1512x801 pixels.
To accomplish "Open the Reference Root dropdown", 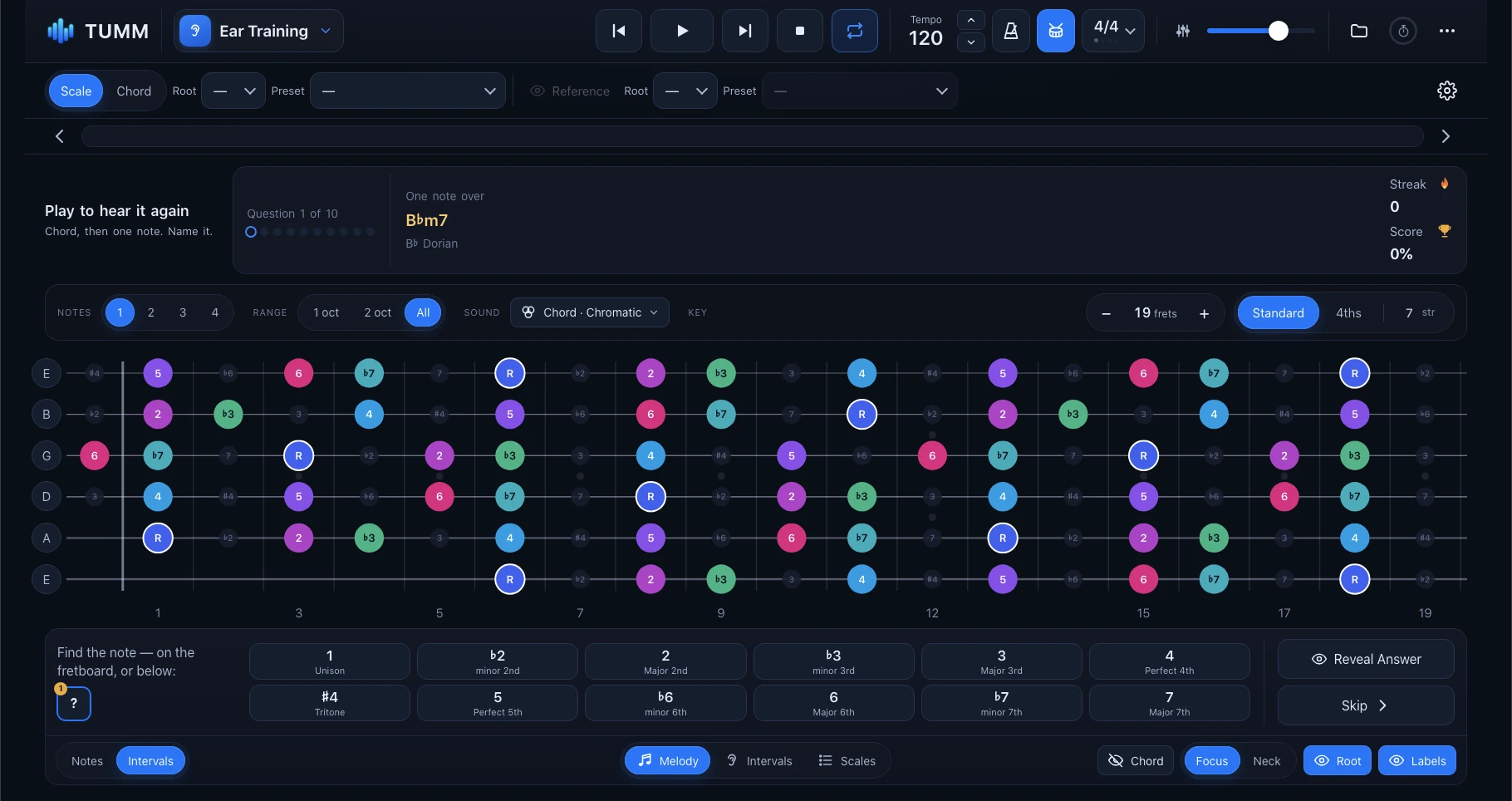I will 685,91.
